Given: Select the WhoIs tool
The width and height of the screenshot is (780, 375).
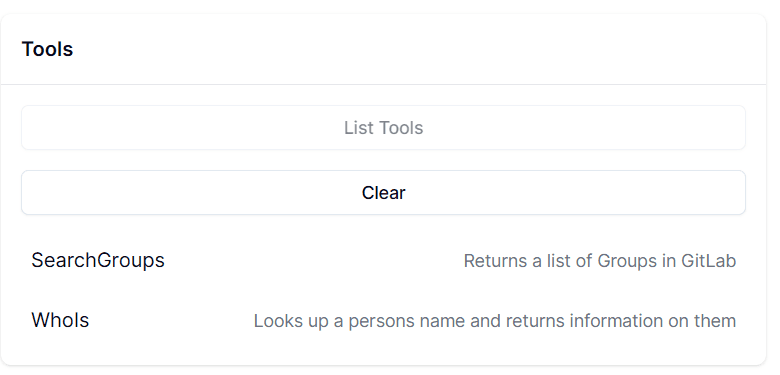Looking at the screenshot, I should click(x=383, y=320).
